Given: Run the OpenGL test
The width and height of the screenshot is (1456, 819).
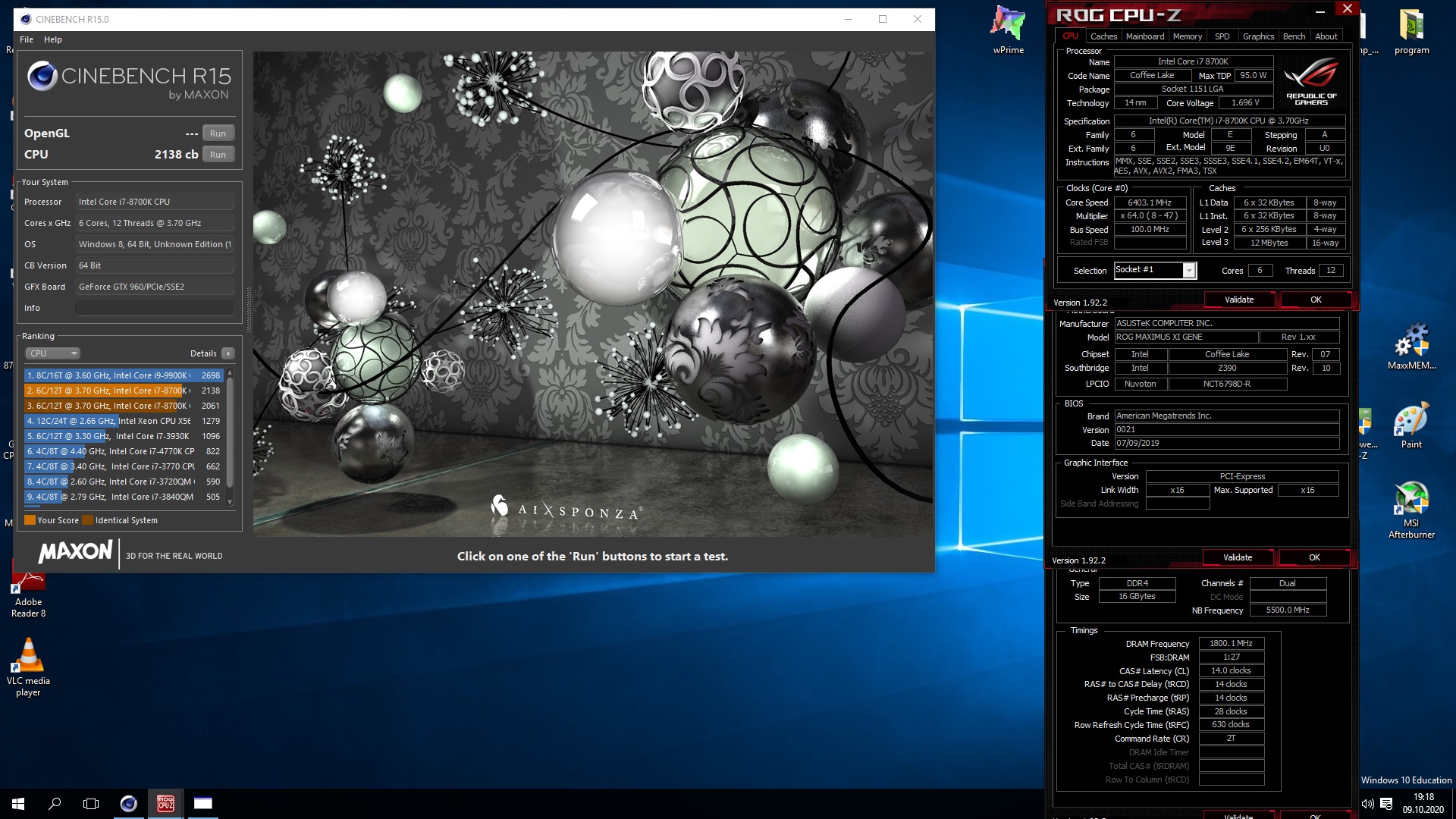Looking at the screenshot, I should (x=218, y=133).
